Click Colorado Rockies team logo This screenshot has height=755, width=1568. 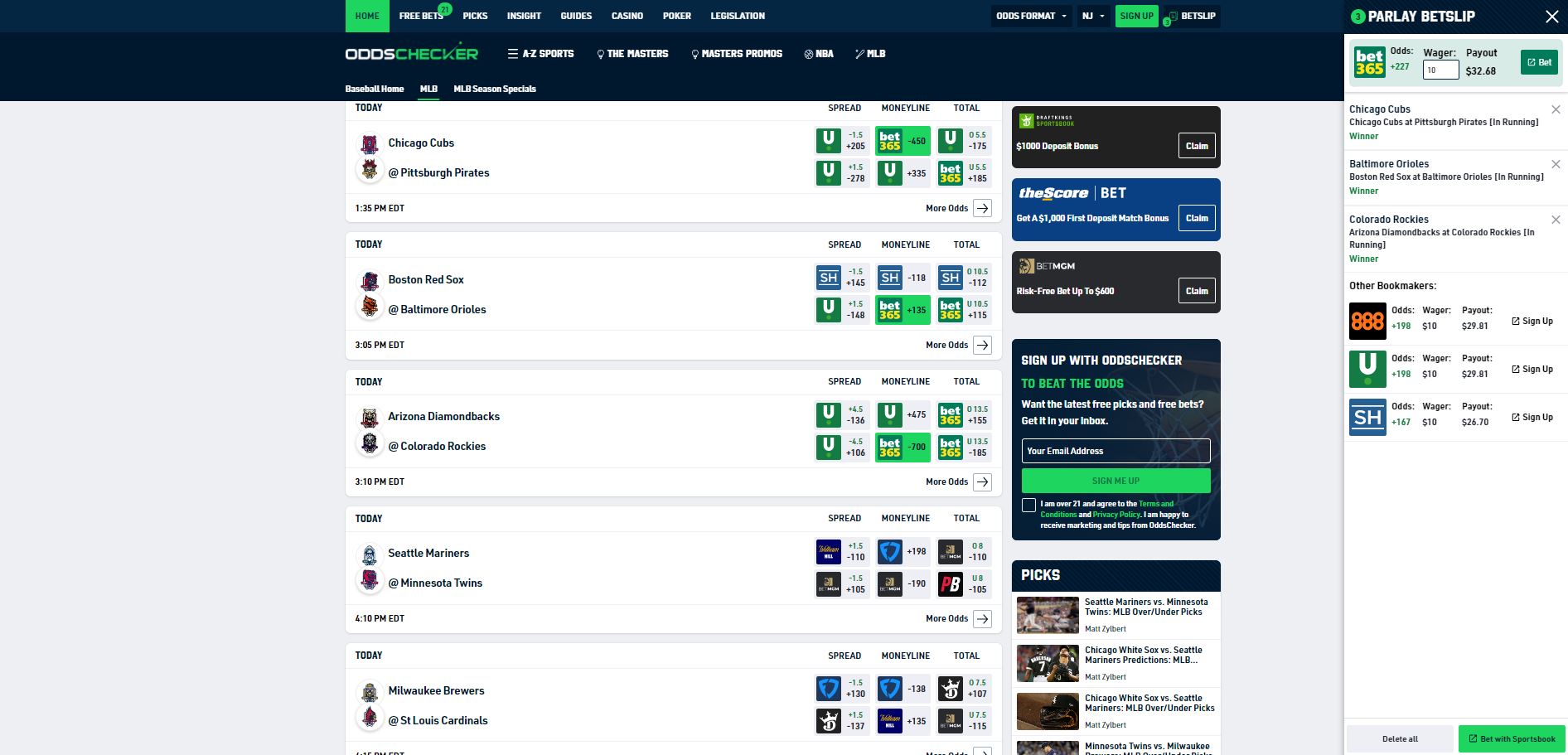click(370, 443)
